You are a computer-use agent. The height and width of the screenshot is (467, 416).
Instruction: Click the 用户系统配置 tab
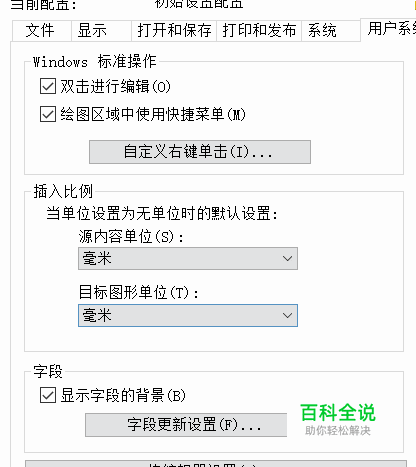tap(388, 29)
